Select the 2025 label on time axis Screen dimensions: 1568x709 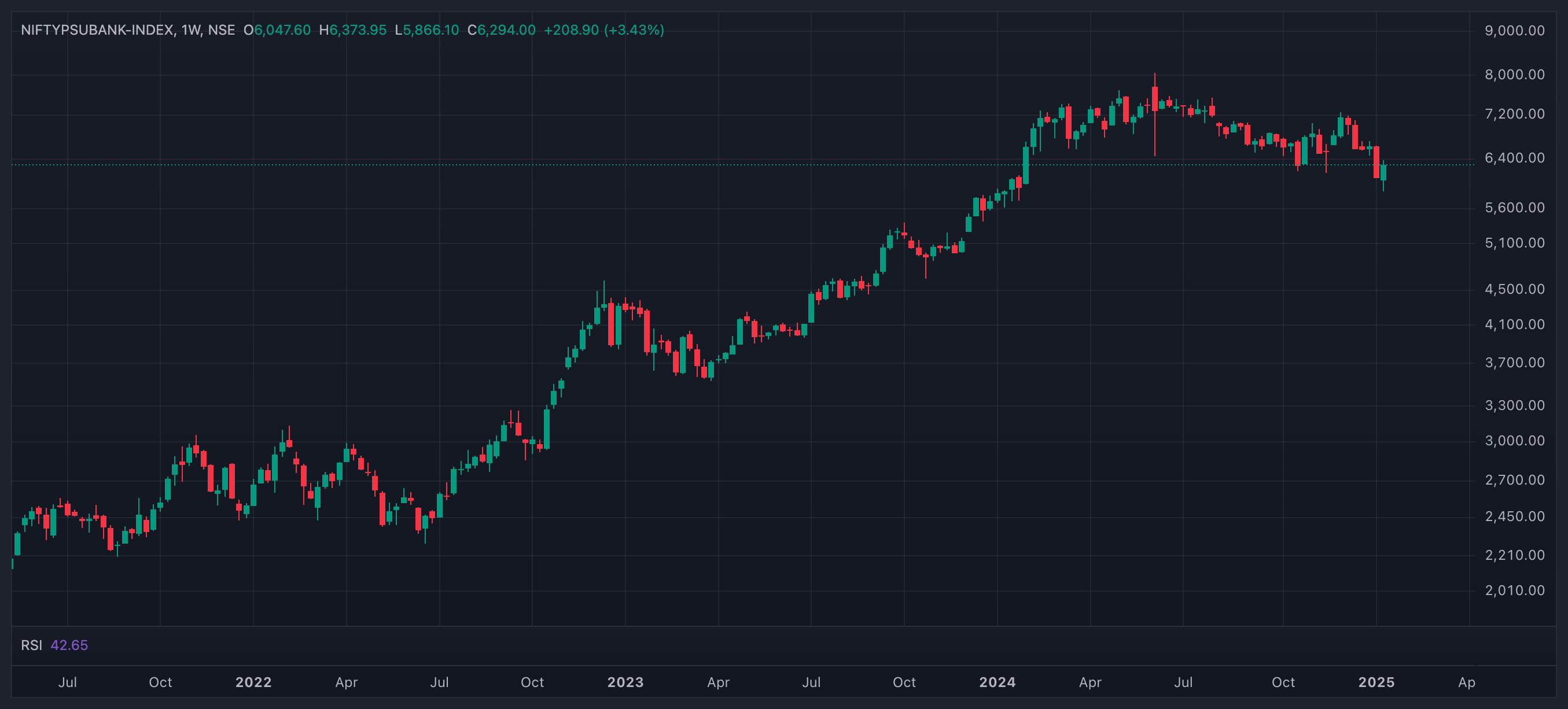point(1376,682)
